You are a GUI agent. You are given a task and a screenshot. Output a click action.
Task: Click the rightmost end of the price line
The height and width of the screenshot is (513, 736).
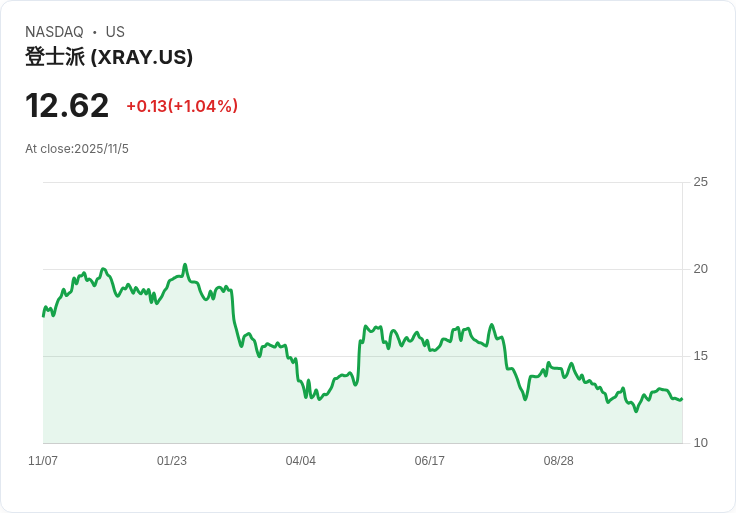click(x=682, y=399)
